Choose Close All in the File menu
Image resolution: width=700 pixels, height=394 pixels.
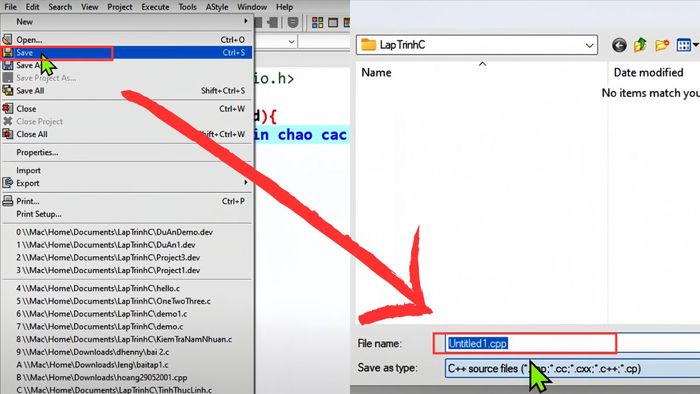tap(126, 134)
